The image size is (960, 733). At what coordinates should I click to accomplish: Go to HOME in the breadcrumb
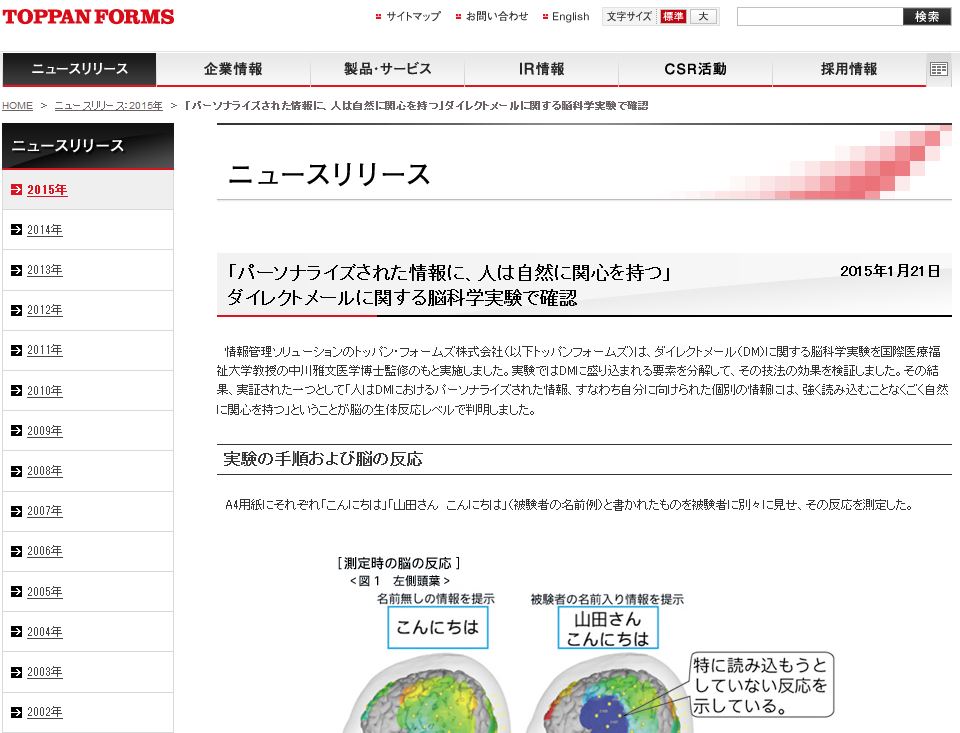(17, 105)
